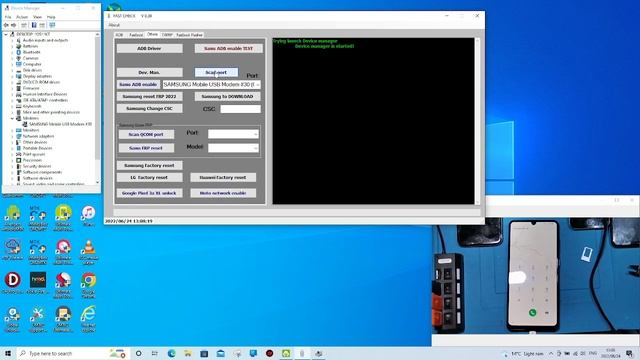The height and width of the screenshot is (360, 640).
Task: Open iTunes desktop shortcut
Action: click(88, 216)
